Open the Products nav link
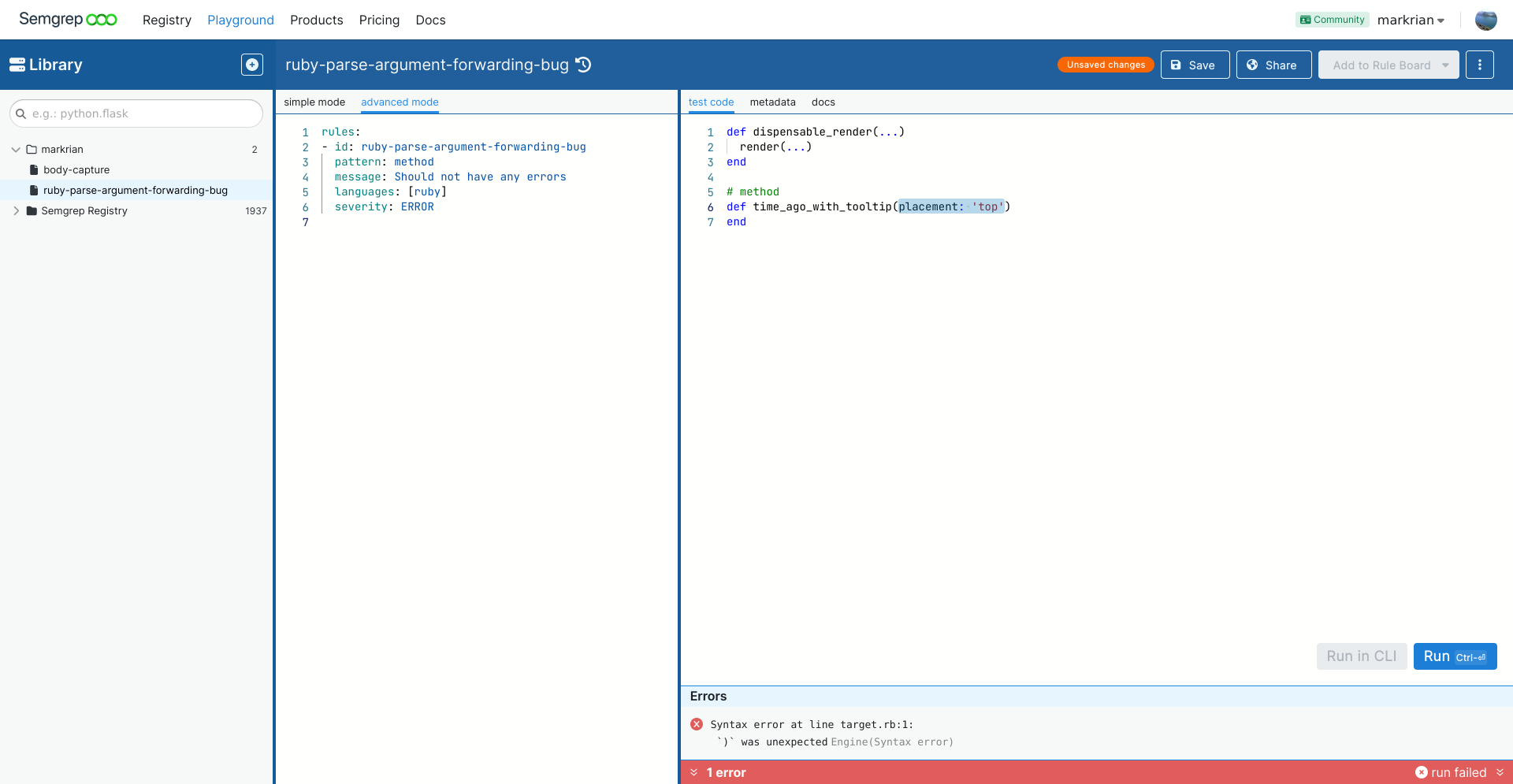Image resolution: width=1513 pixels, height=784 pixels. click(317, 20)
